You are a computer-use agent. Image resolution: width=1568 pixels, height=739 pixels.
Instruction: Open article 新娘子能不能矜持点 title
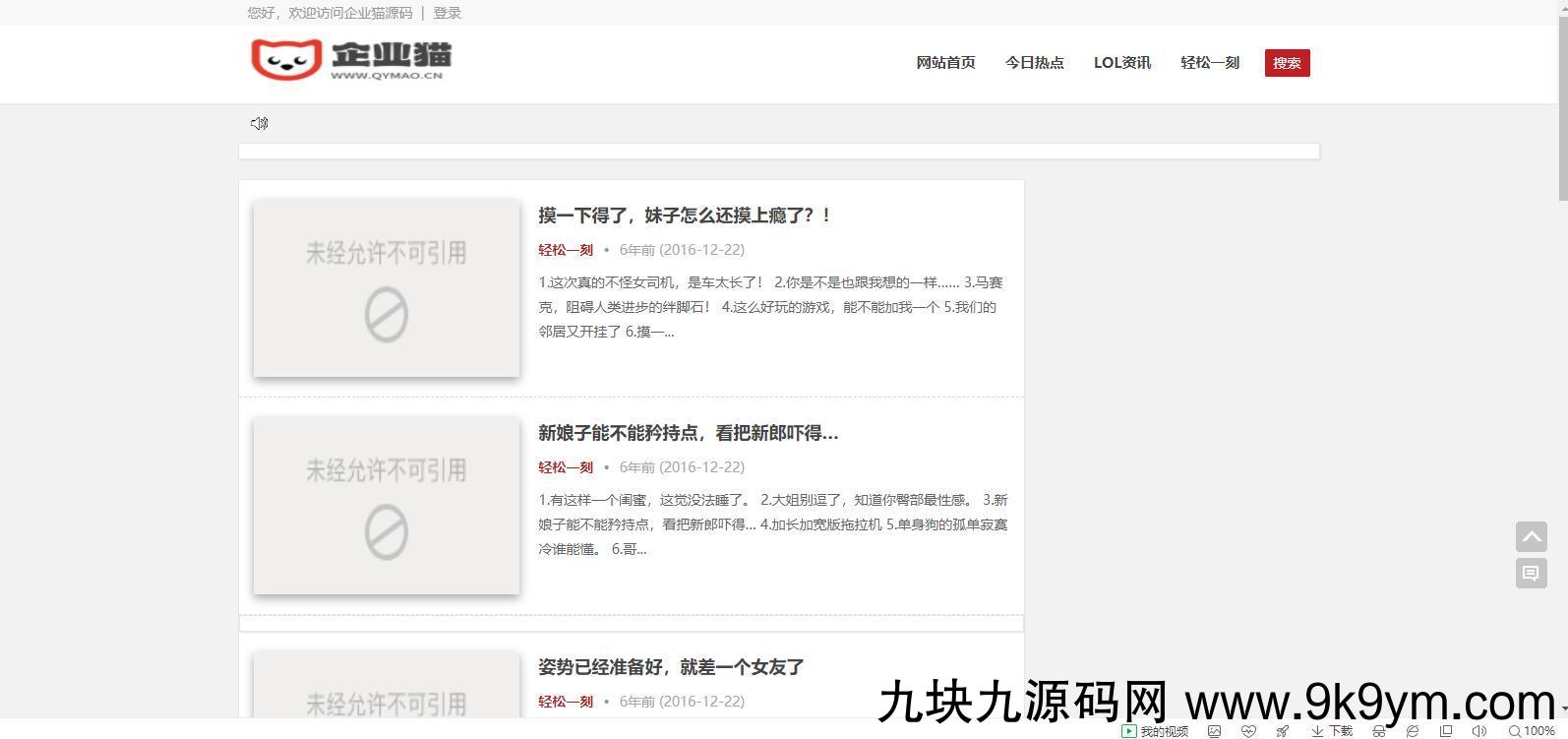pos(688,433)
